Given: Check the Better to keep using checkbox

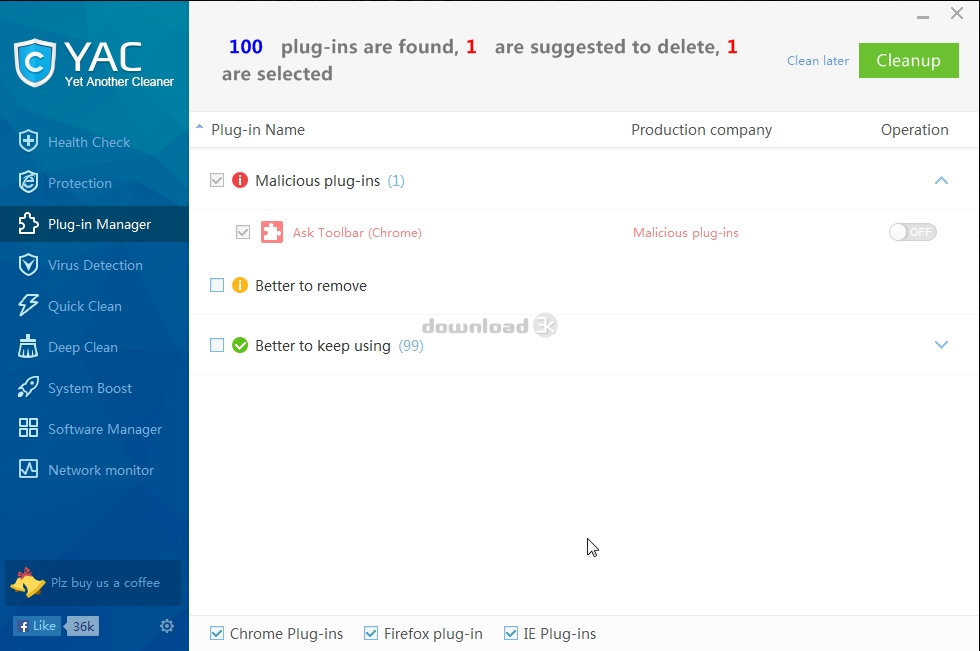Looking at the screenshot, I should (x=217, y=345).
